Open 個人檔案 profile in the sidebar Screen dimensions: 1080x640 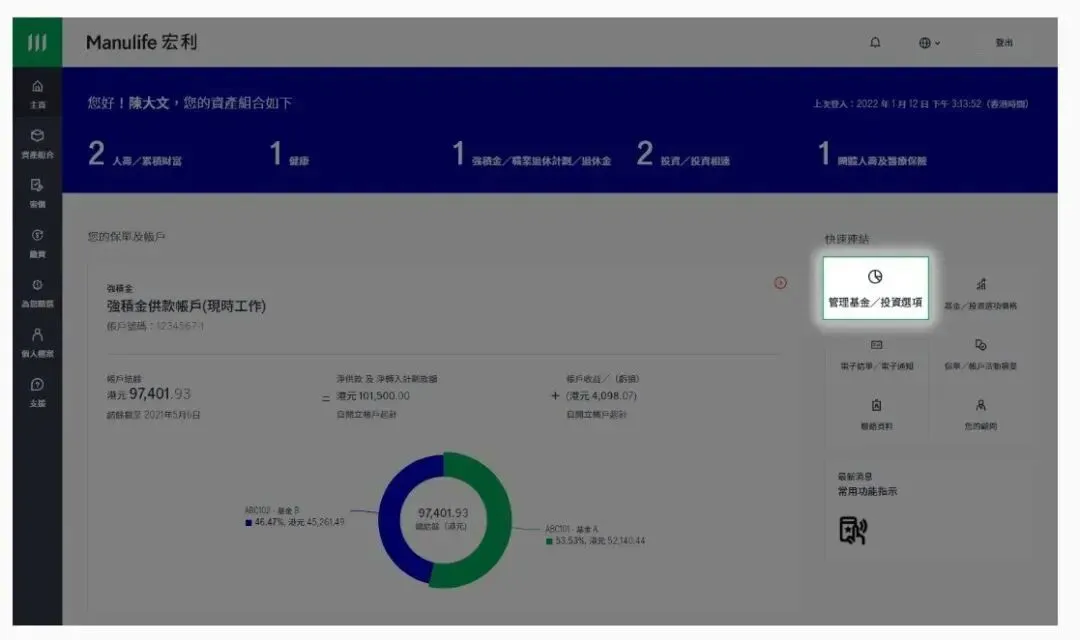tap(37, 343)
